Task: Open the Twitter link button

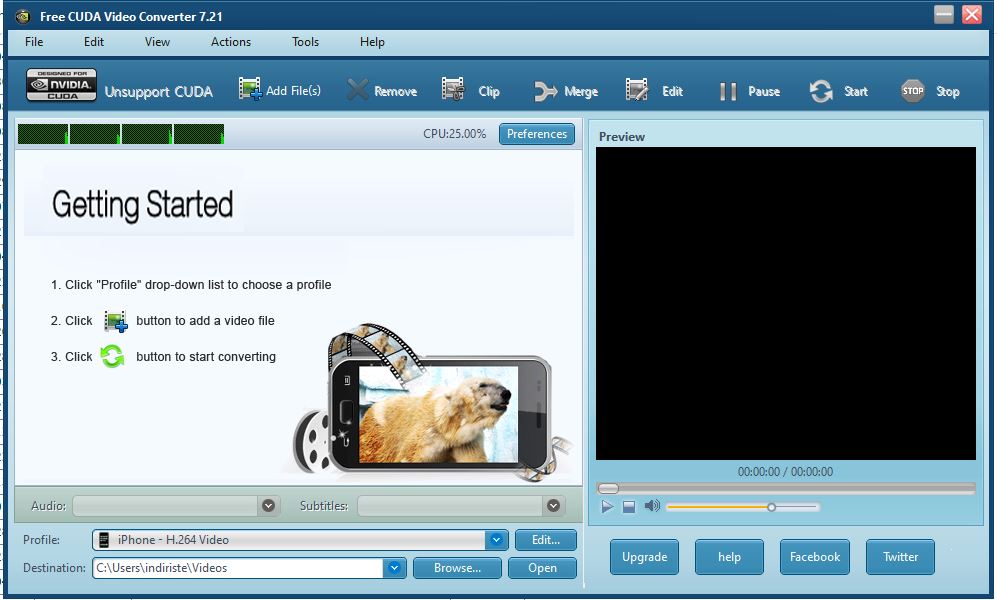Action: pyautogui.click(x=900, y=557)
